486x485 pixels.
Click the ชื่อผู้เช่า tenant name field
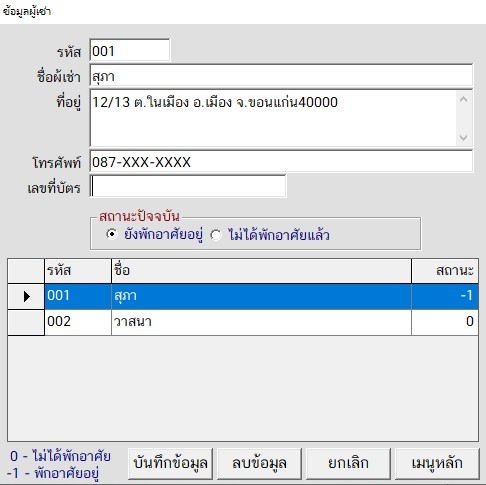(281, 76)
